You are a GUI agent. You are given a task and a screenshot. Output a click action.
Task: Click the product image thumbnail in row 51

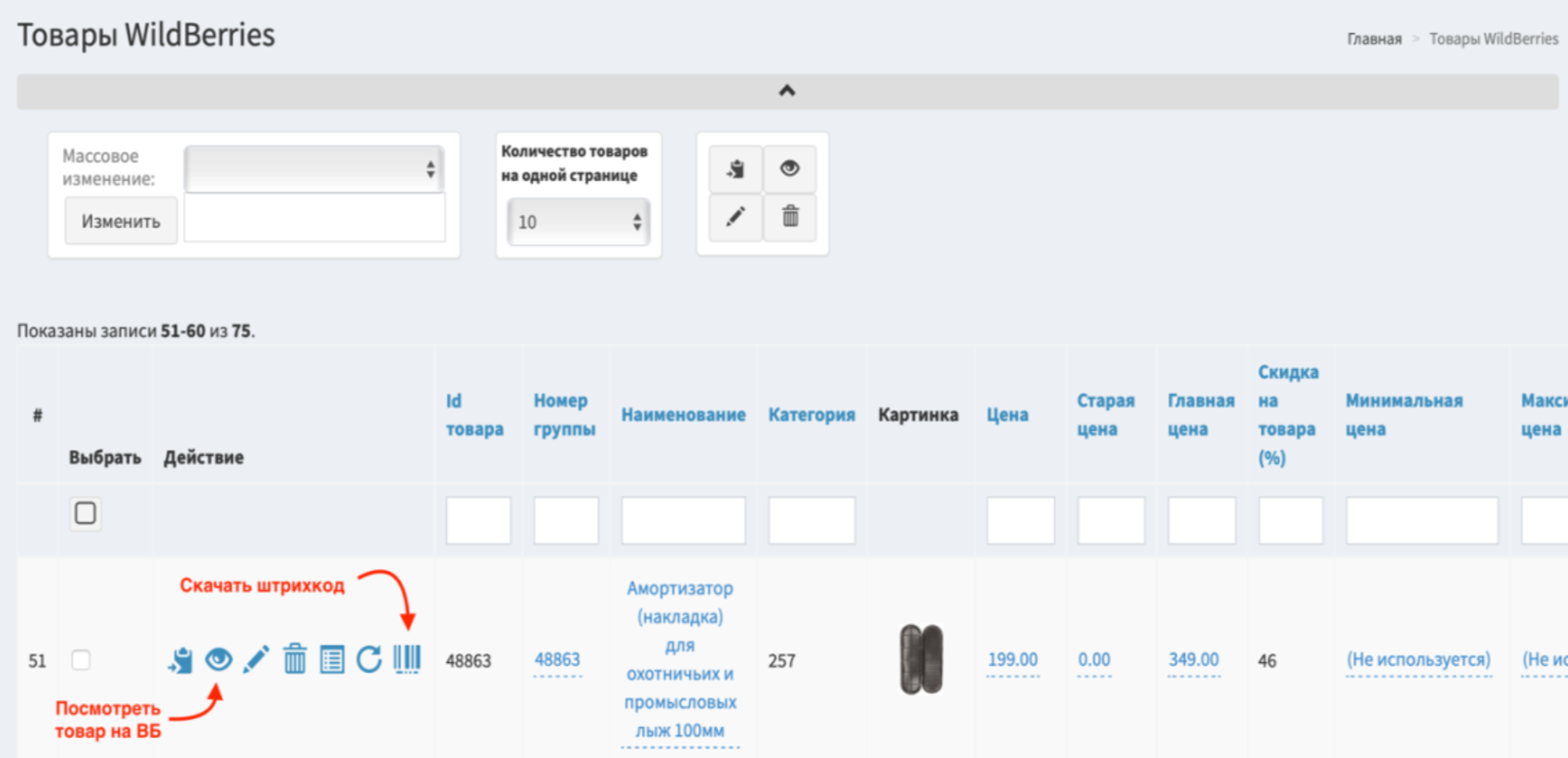point(921,659)
